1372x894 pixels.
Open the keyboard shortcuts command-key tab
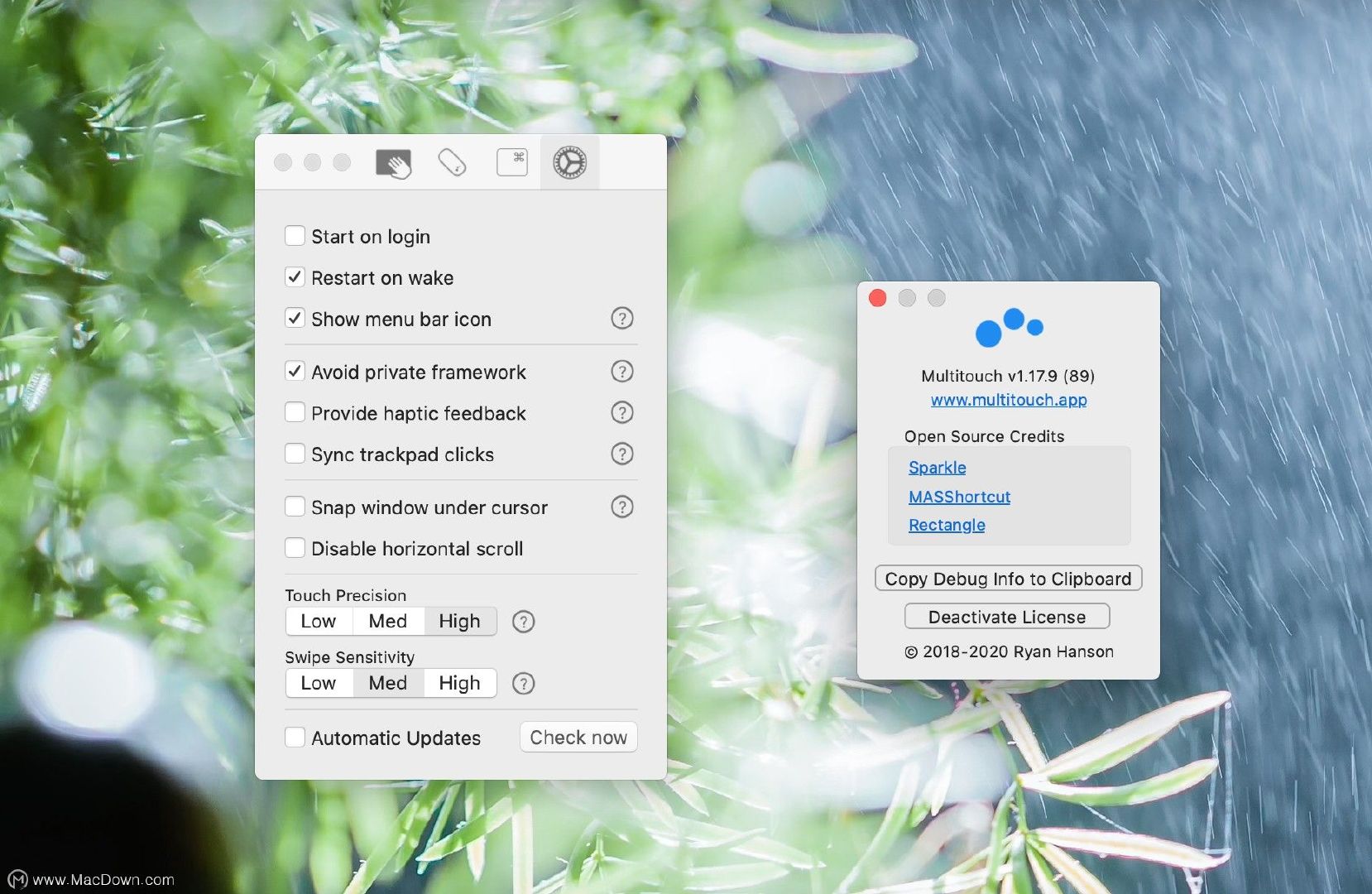click(x=512, y=162)
